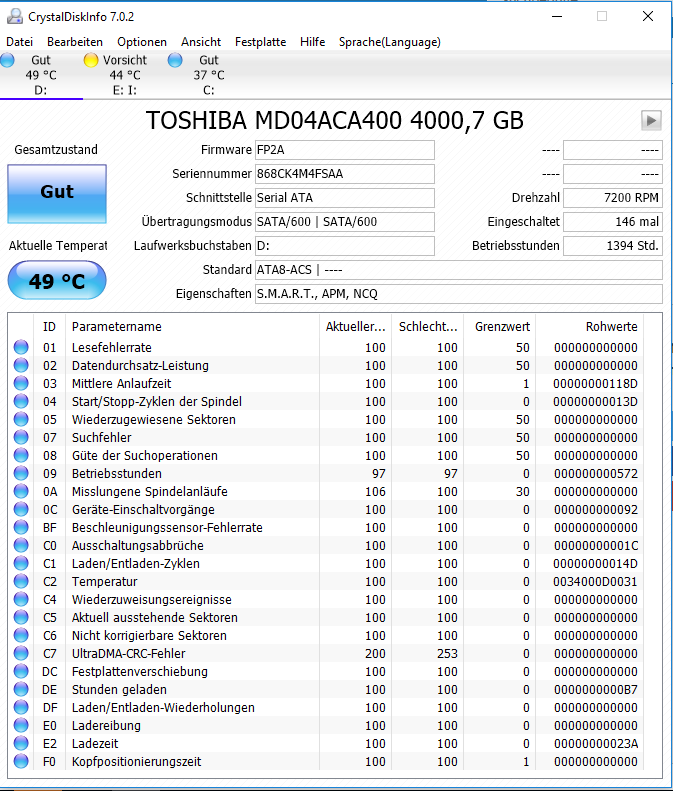Viewport: 673px width, 791px height.
Task: Open the Datei menu
Action: tap(19, 42)
